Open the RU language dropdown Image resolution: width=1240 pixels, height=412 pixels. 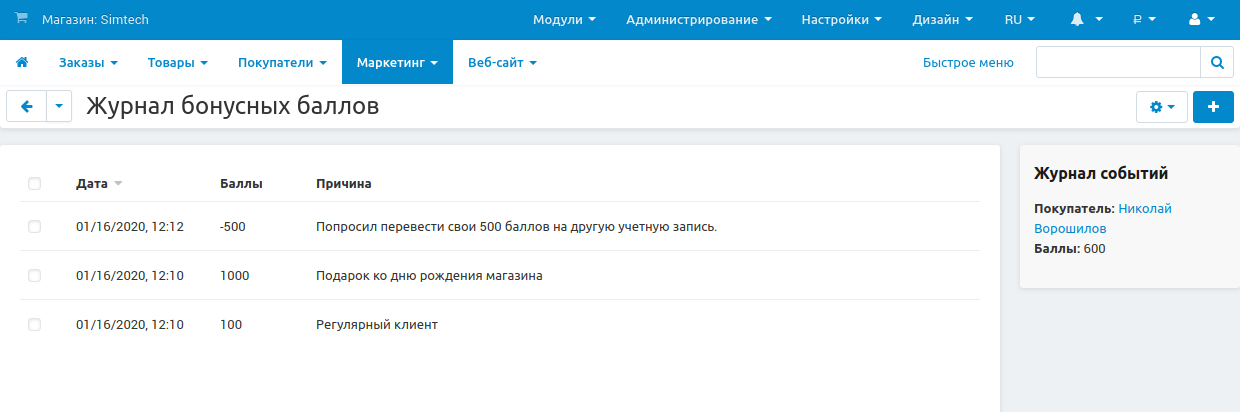click(x=1019, y=19)
